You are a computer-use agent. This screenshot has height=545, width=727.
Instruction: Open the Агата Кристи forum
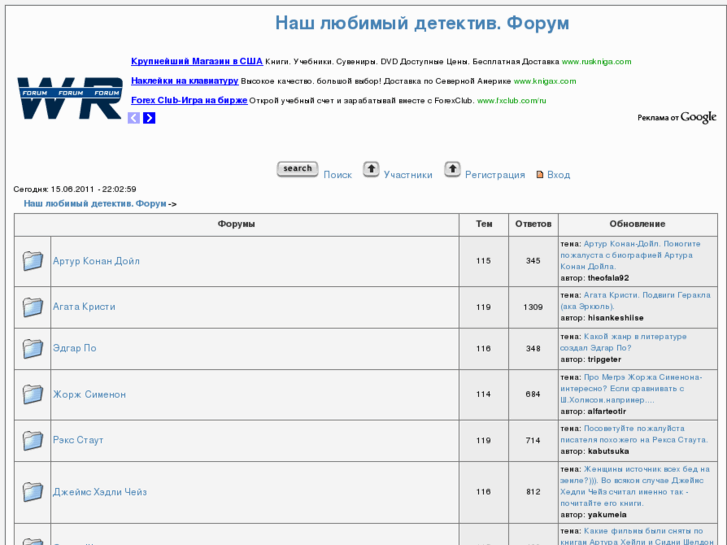pyautogui.click(x=84, y=307)
